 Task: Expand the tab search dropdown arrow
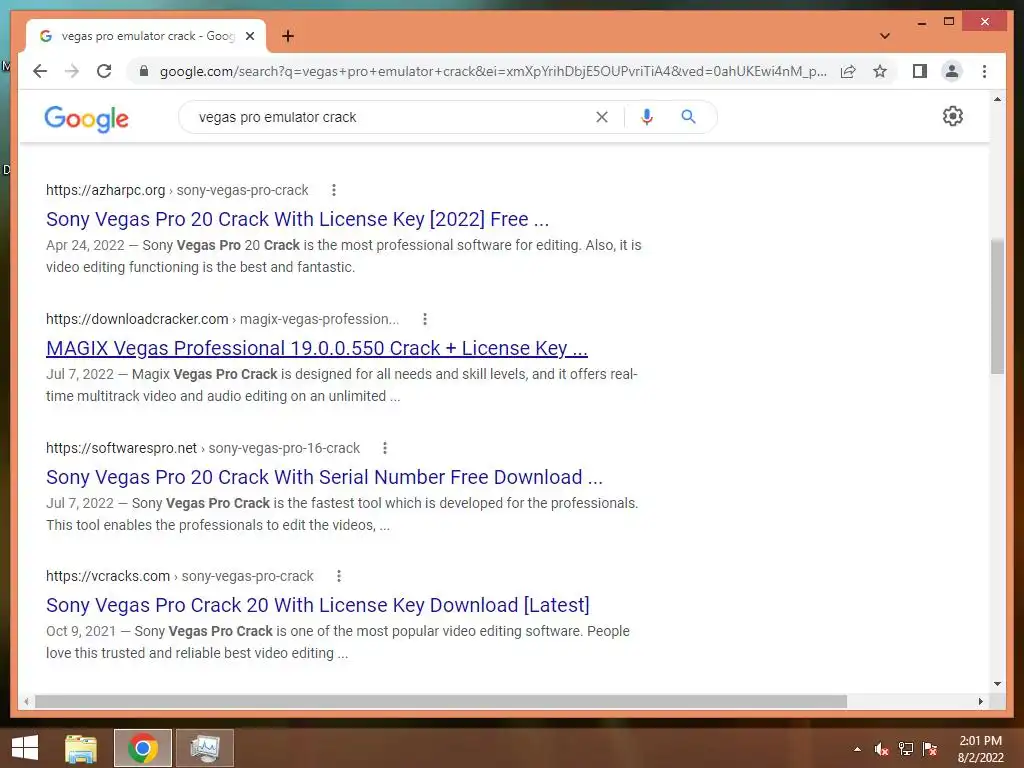point(885,36)
